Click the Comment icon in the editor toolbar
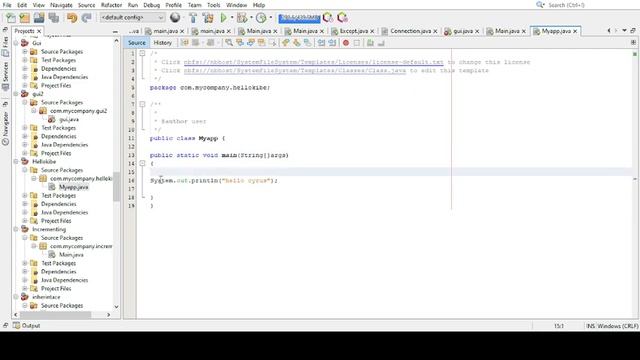Screen dimensions: 640x360 click(370, 43)
